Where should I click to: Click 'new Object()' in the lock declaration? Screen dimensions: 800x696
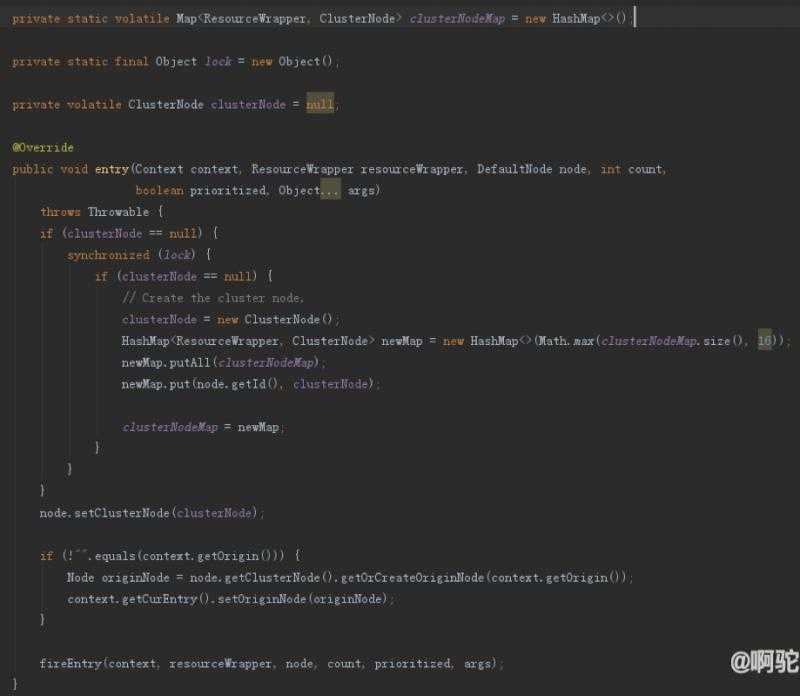[x=292, y=61]
